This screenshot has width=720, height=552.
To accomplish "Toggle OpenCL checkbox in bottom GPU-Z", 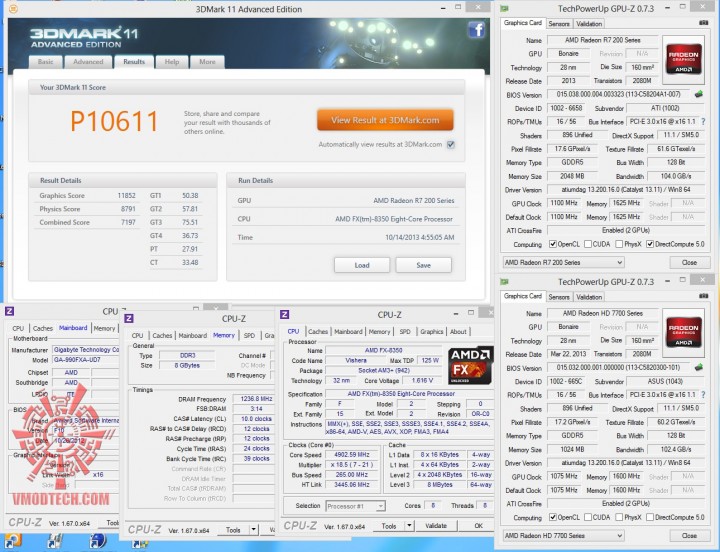I will (x=553, y=517).
